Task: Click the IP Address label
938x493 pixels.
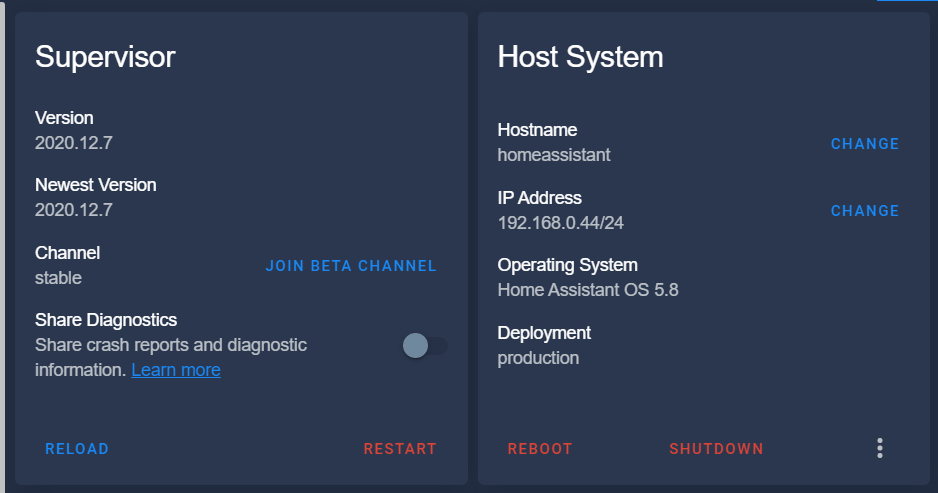Action: coord(540,197)
